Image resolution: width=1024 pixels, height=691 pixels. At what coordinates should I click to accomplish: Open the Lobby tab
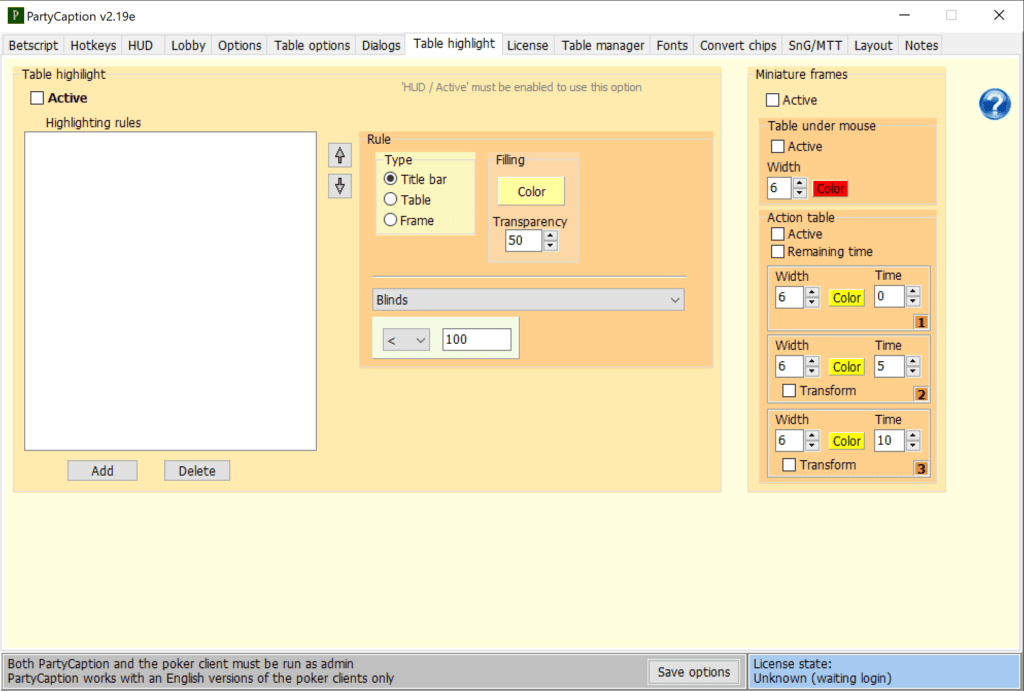point(188,45)
